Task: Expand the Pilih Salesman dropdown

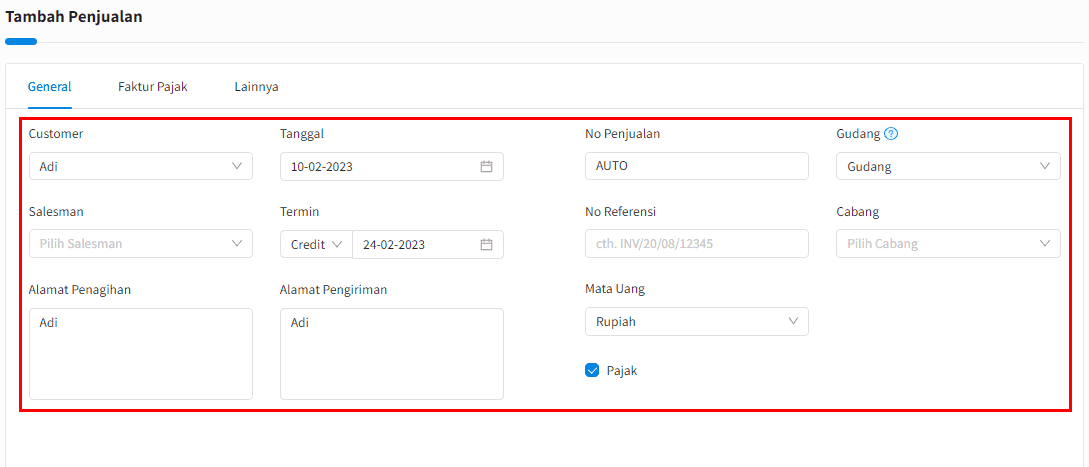Action: [140, 244]
